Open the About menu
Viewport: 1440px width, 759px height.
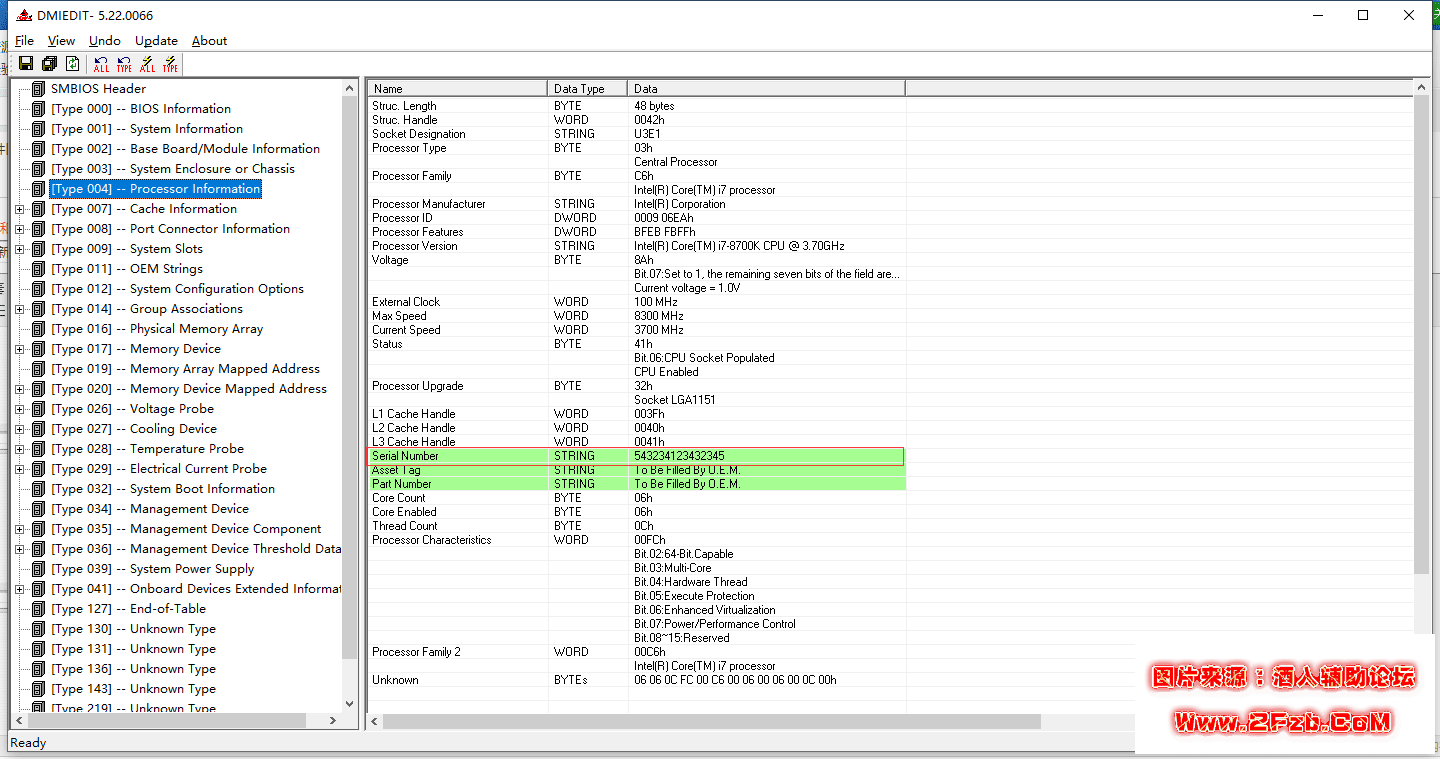pos(209,41)
